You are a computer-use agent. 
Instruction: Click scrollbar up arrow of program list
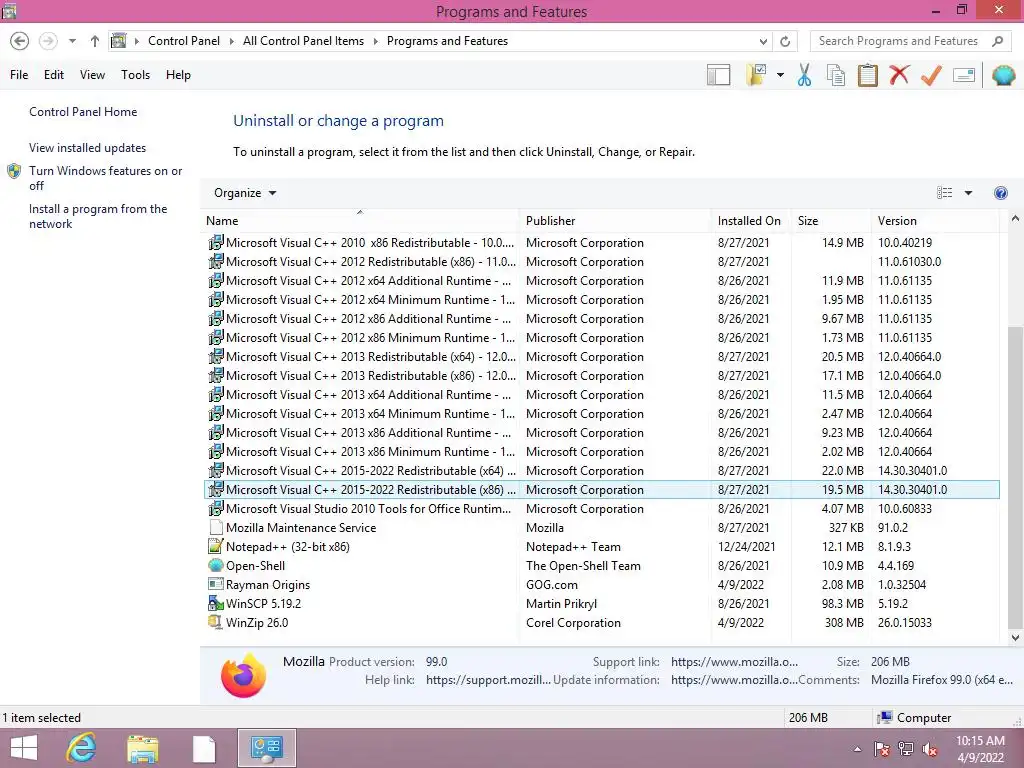pos(1015,219)
